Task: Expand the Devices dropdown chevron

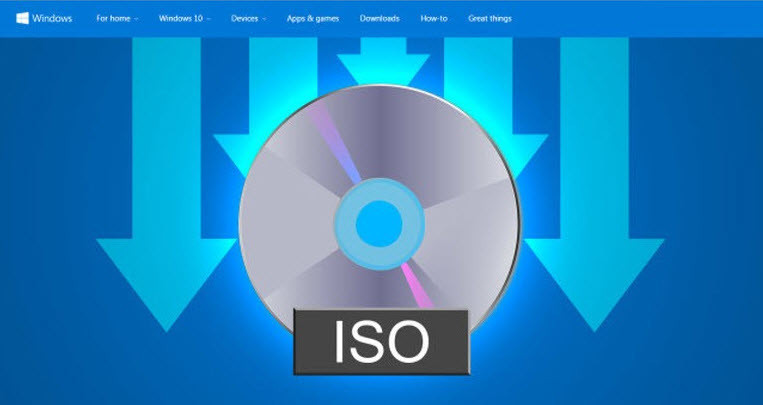Action: tap(265, 19)
